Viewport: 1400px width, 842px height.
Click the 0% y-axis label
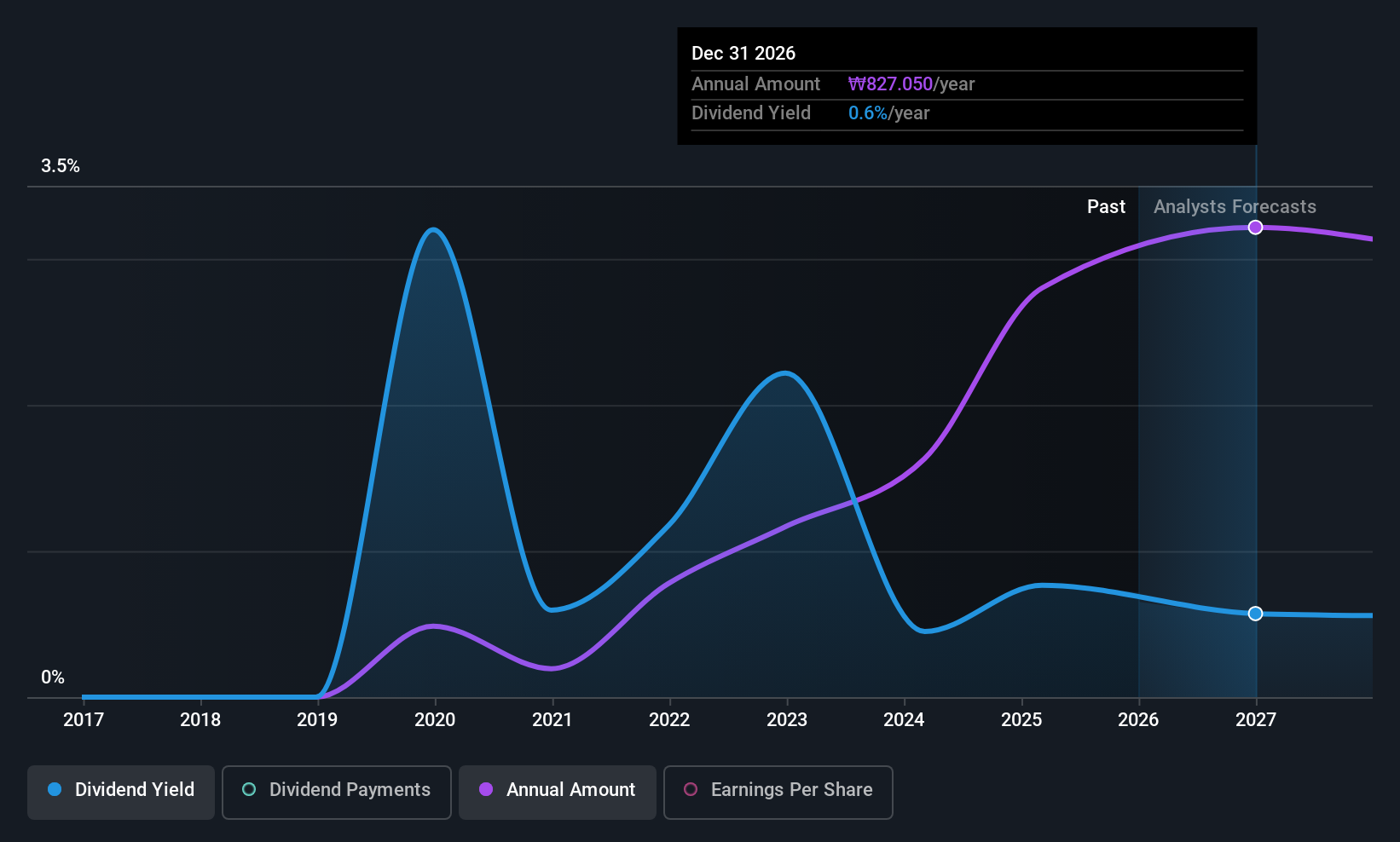tap(53, 678)
